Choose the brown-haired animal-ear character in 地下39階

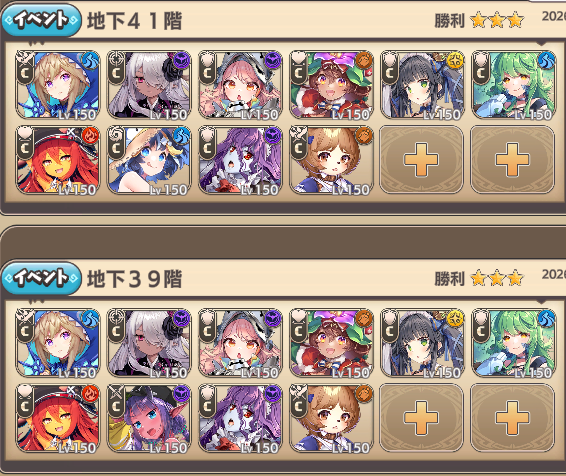[331, 419]
